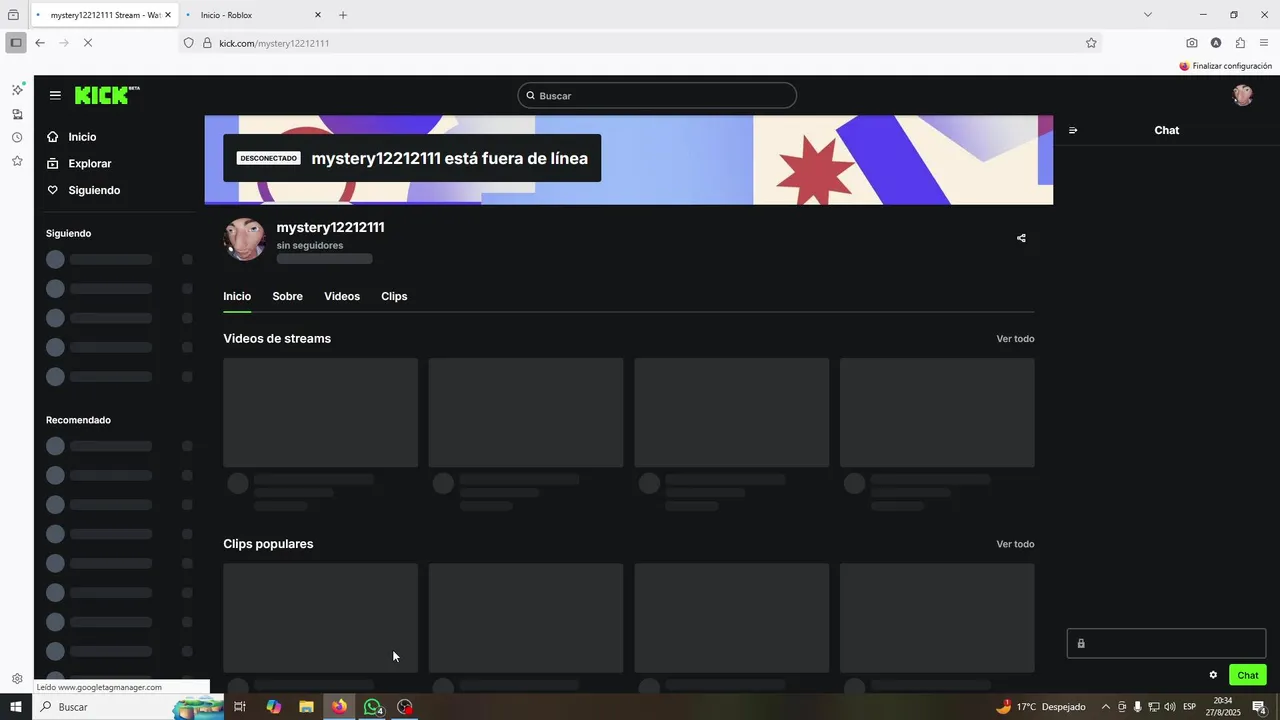1280x720 pixels.
Task: Open Firefox View tab icon
Action: pyautogui.click(x=13, y=15)
